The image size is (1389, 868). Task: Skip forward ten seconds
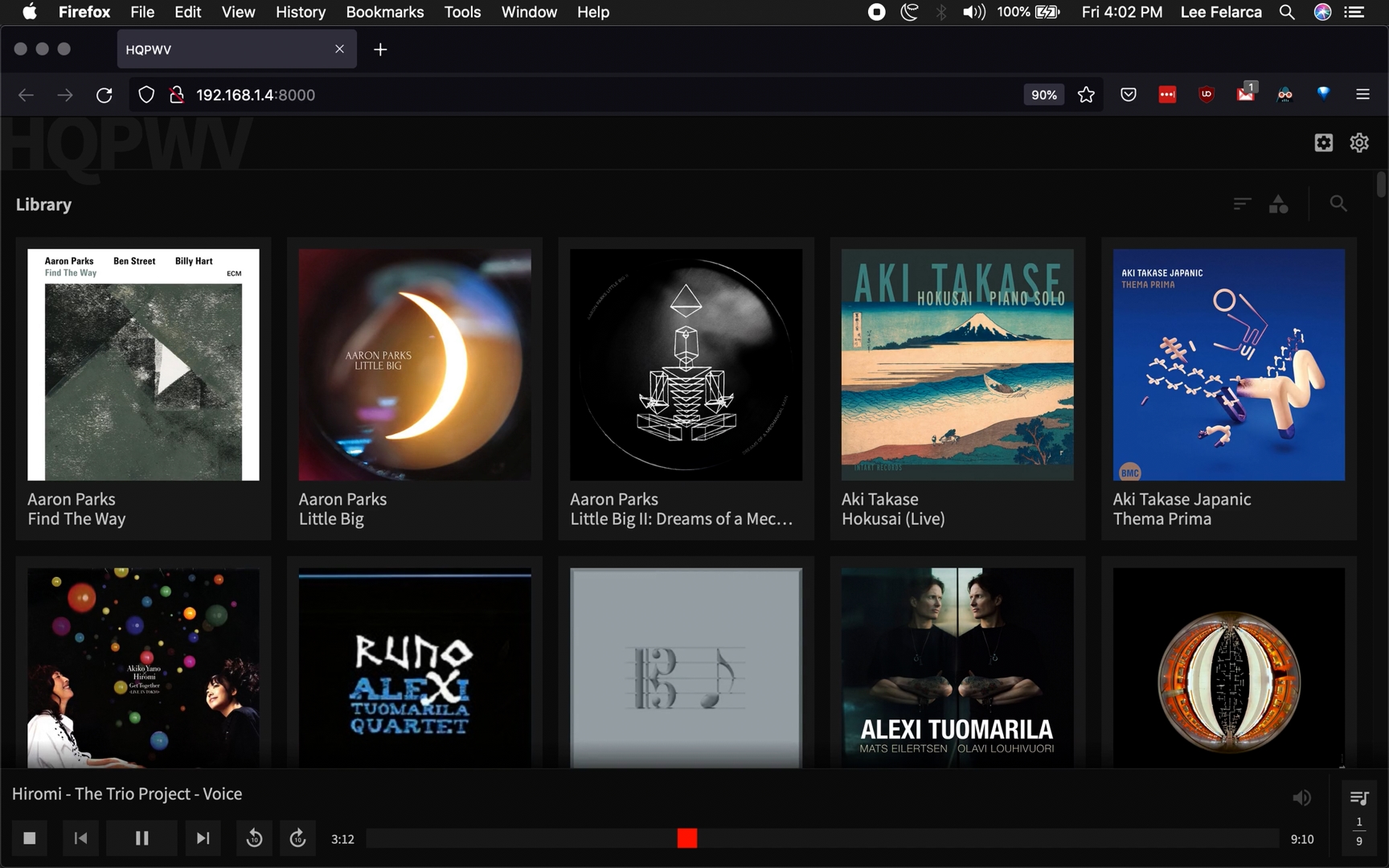tap(297, 838)
